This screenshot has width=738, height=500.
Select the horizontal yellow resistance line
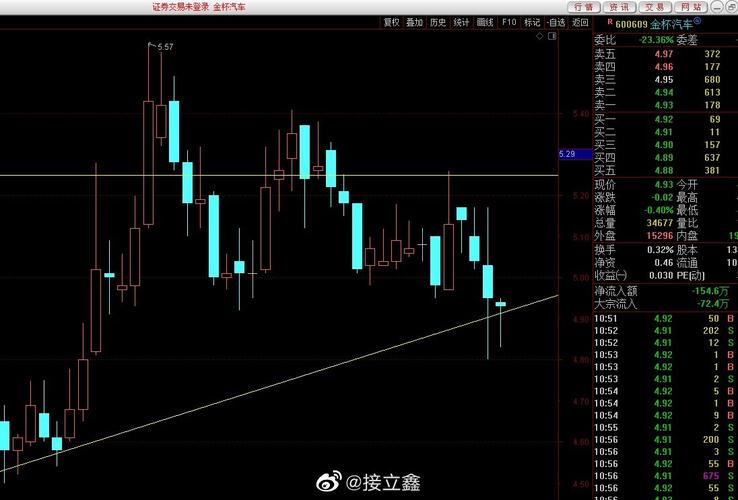tap(279, 176)
